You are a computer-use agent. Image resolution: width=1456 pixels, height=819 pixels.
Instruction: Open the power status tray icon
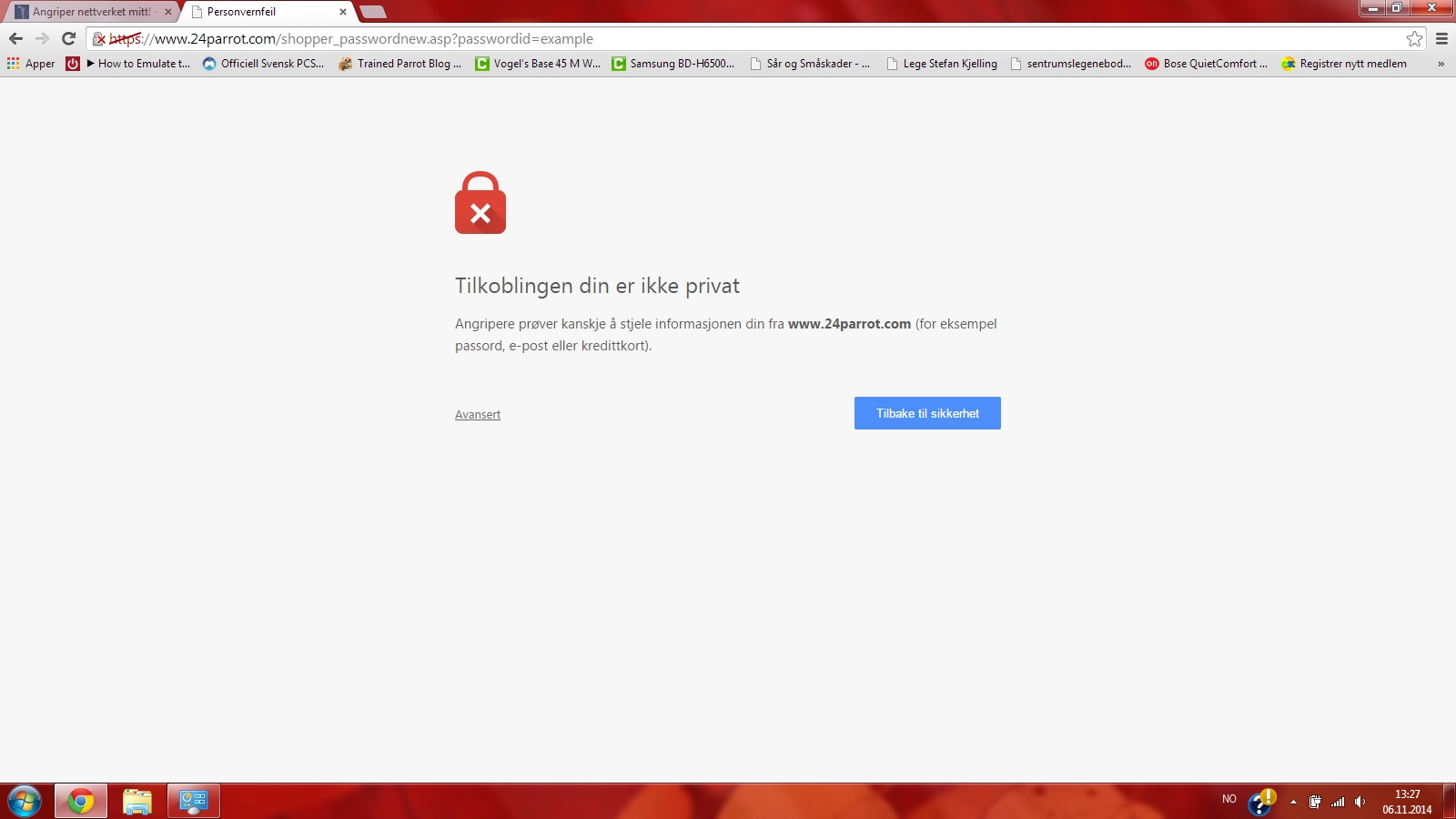coord(1315,802)
